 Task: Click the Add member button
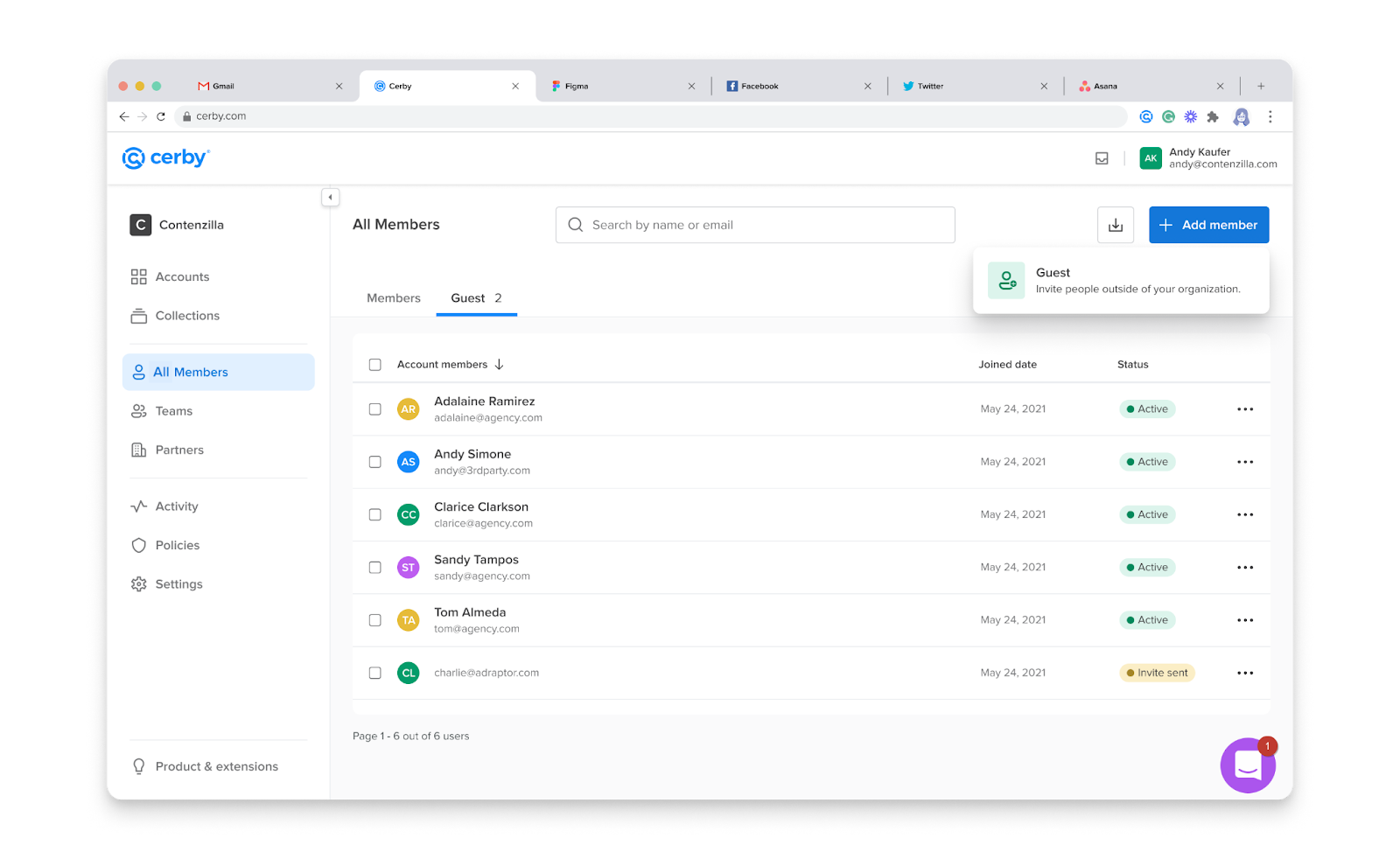pos(1208,225)
